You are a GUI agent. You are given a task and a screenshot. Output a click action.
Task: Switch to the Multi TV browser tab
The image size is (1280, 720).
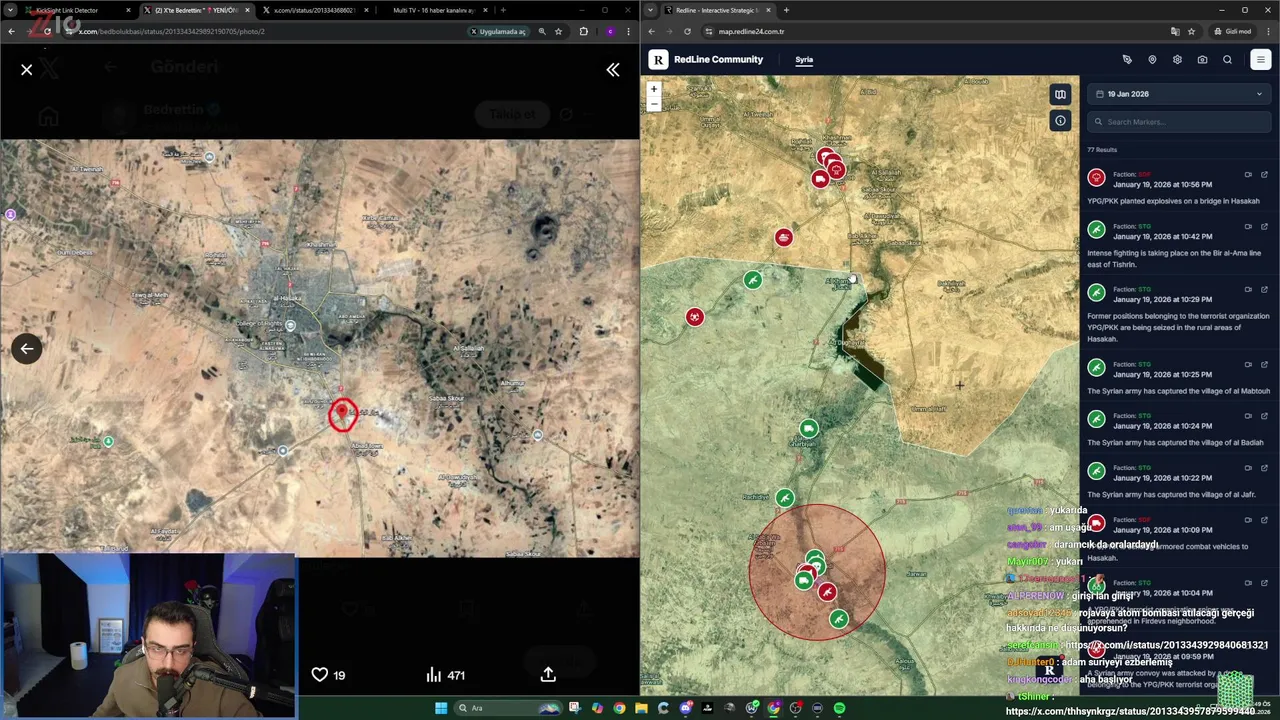click(433, 10)
